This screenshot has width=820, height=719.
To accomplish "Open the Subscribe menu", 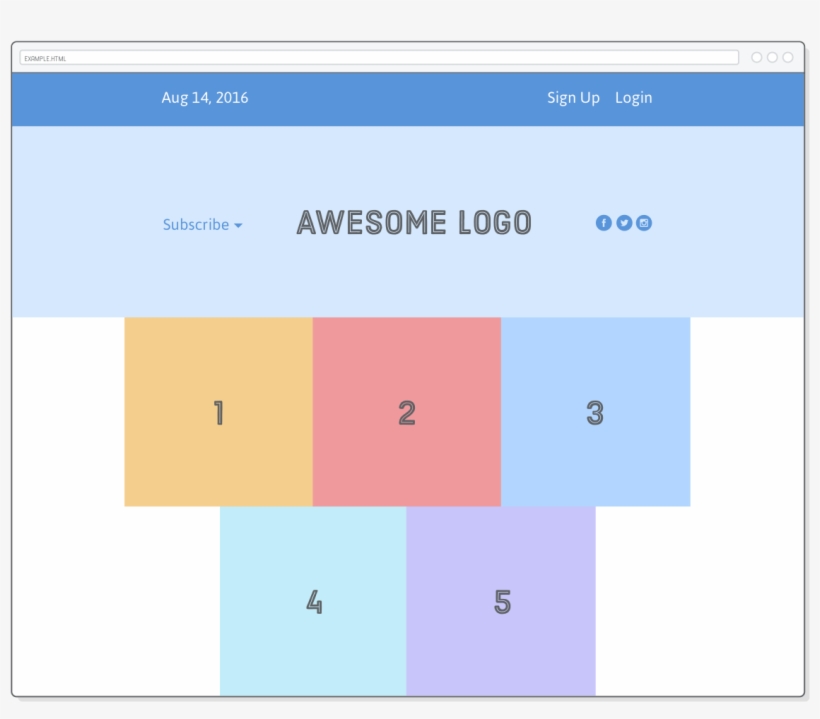I will (196, 225).
